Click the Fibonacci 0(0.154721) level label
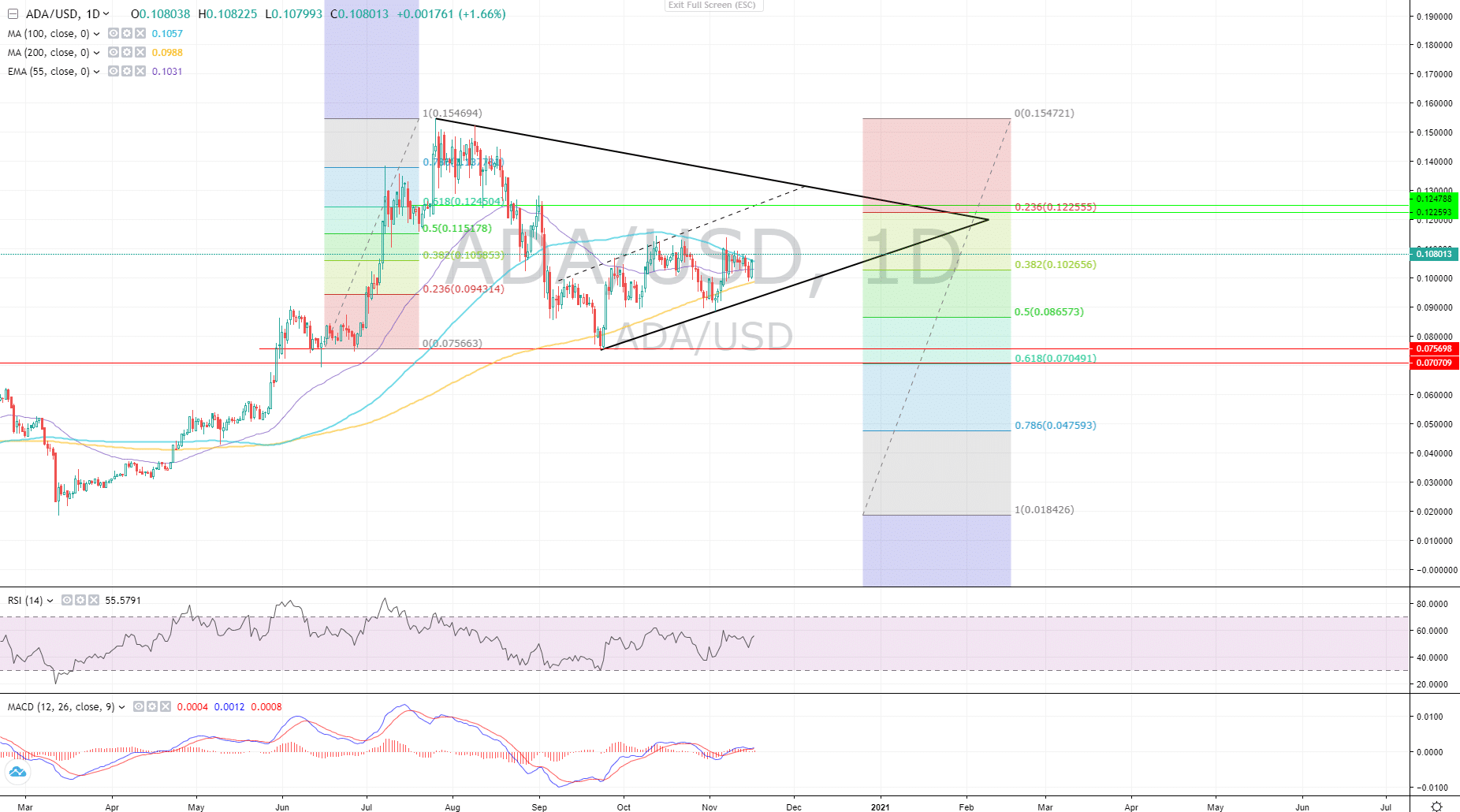Viewport: 1460px width, 812px height. pyautogui.click(x=1045, y=114)
